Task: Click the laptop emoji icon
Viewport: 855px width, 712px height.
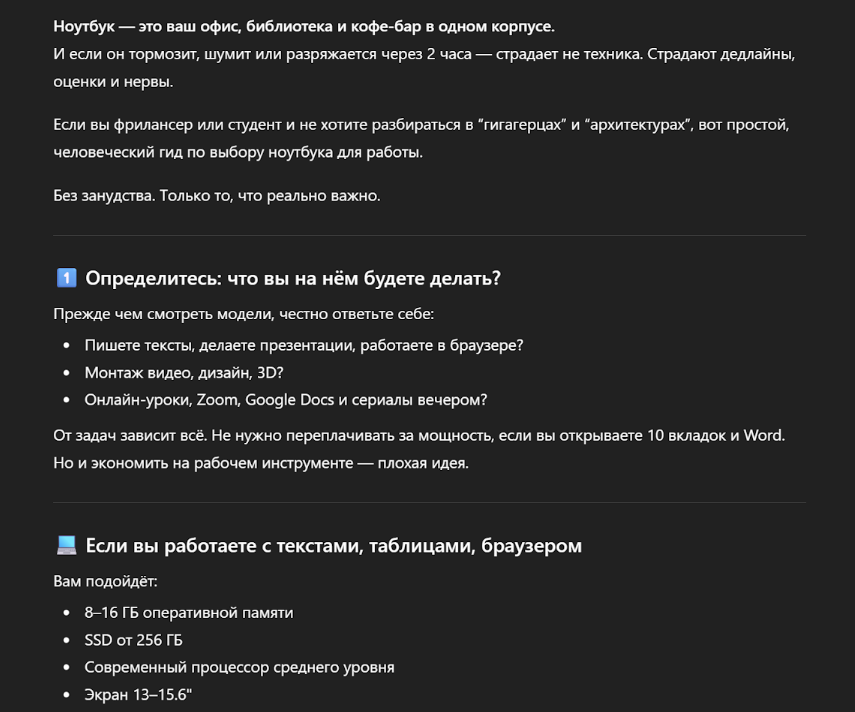Action: coord(66,545)
